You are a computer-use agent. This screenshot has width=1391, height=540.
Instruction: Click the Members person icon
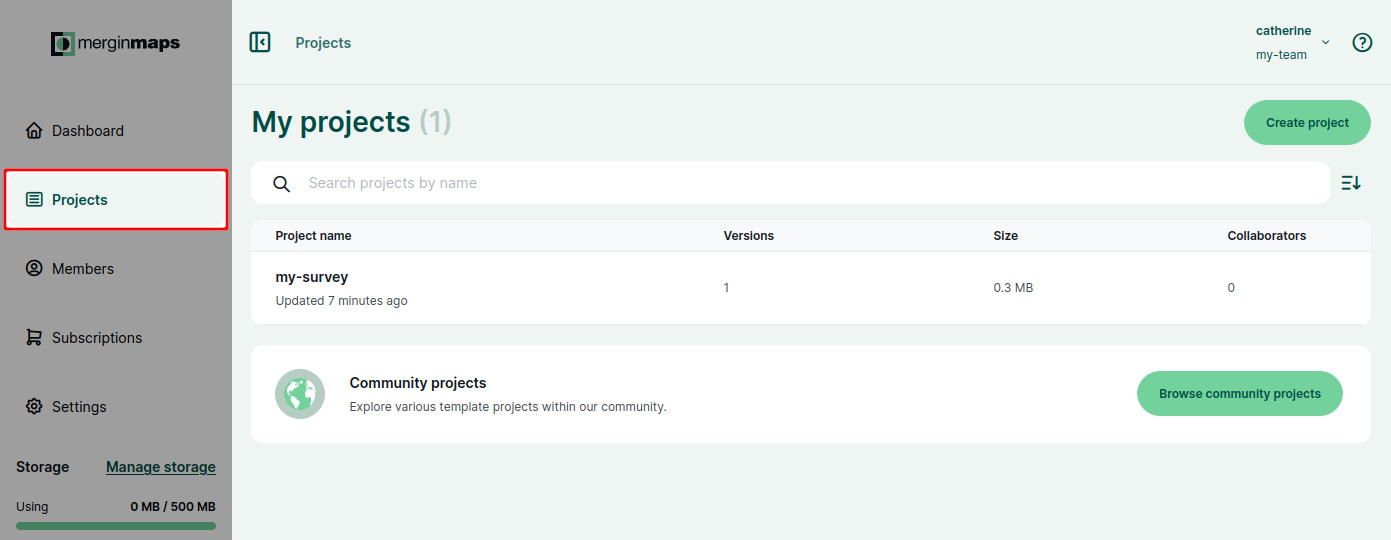(x=34, y=269)
